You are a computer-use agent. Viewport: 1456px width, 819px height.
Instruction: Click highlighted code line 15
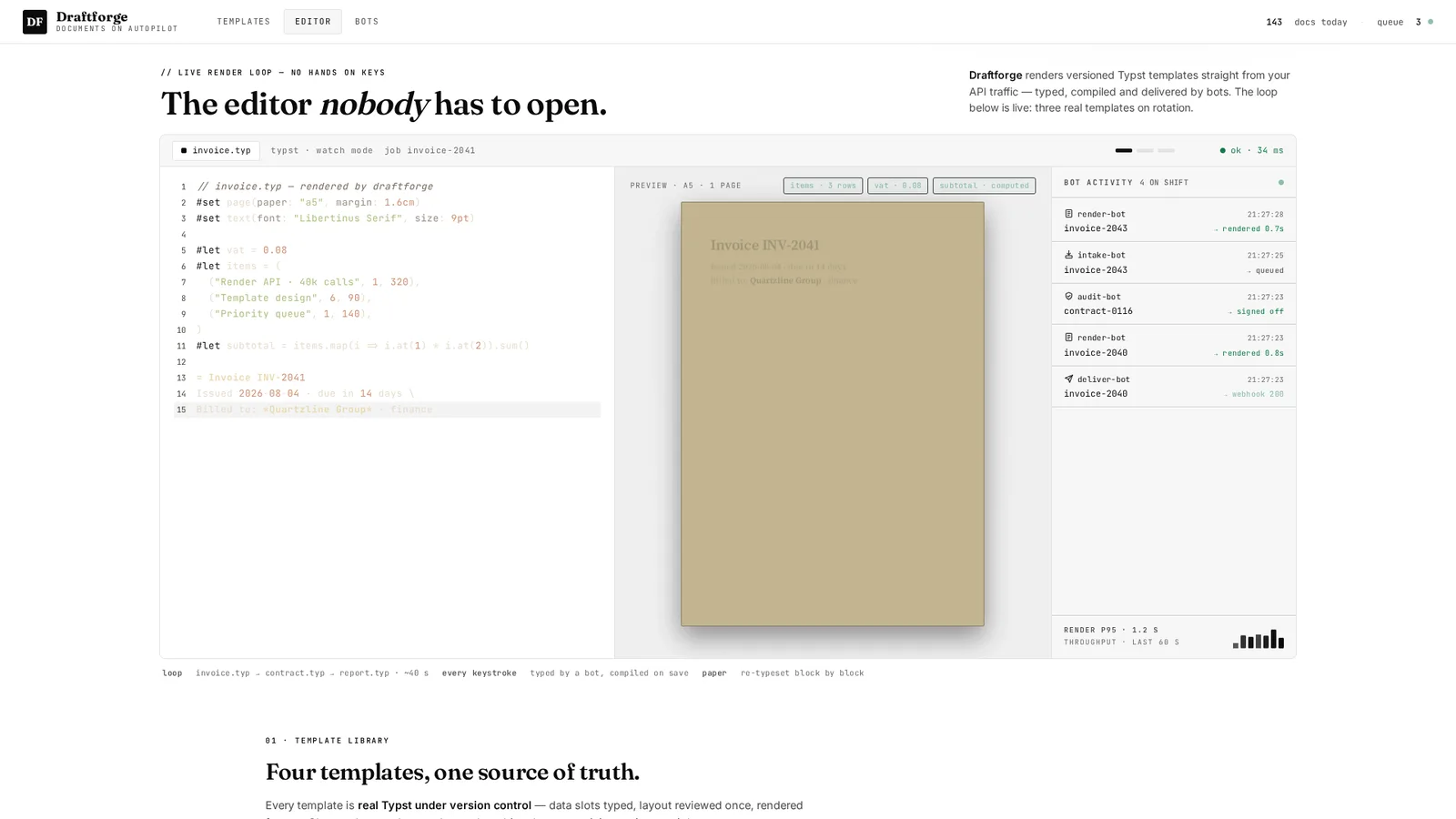(387, 409)
